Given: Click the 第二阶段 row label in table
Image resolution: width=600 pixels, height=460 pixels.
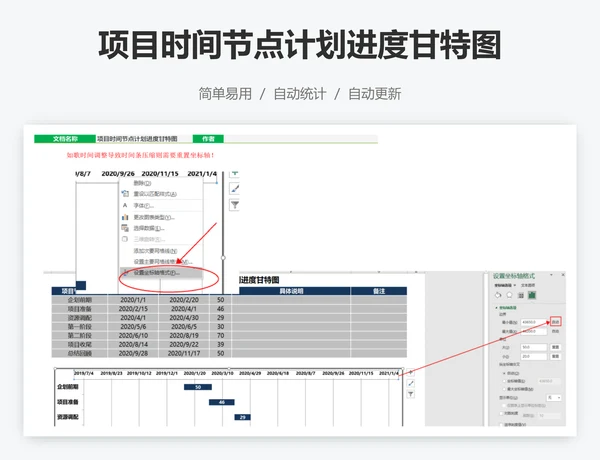Looking at the screenshot, I should pyautogui.click(x=80, y=335).
